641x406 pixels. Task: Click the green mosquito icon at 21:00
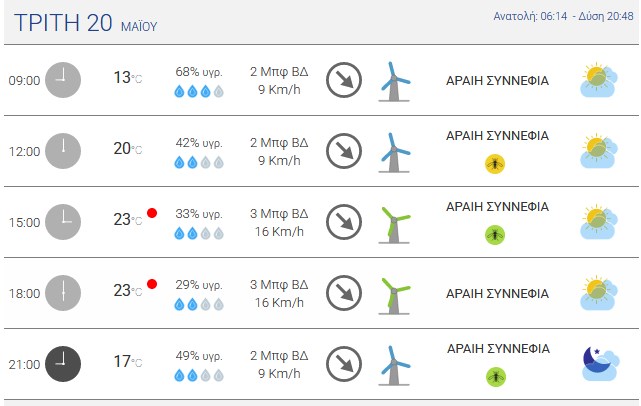(x=496, y=377)
